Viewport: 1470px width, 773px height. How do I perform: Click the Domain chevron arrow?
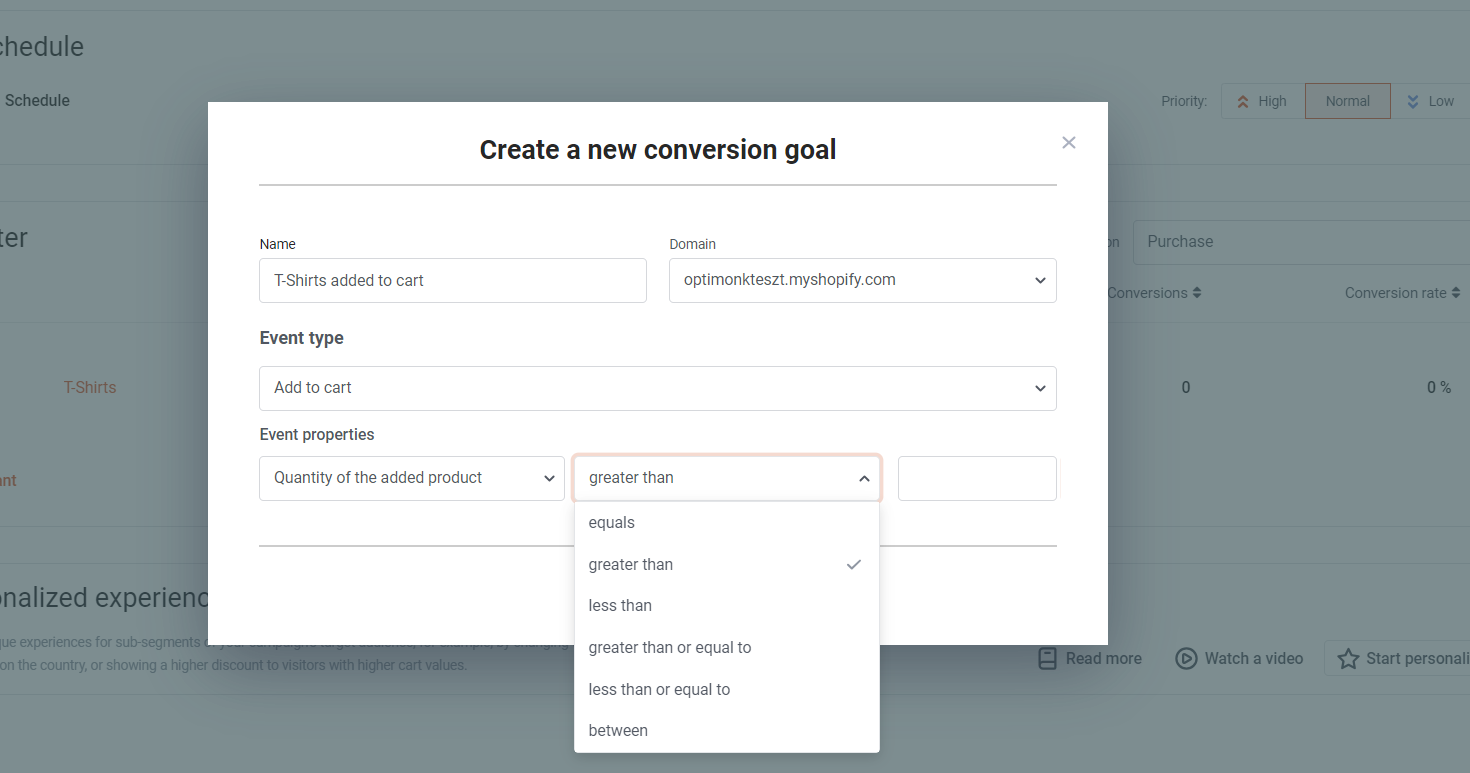click(1040, 281)
